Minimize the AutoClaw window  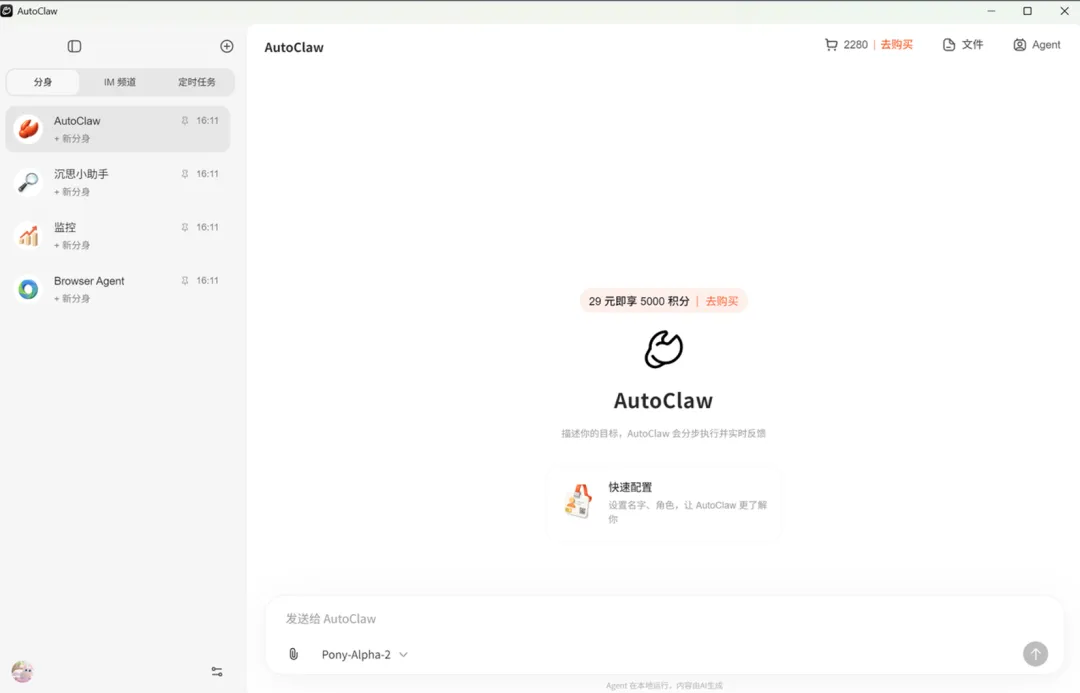tap(991, 11)
